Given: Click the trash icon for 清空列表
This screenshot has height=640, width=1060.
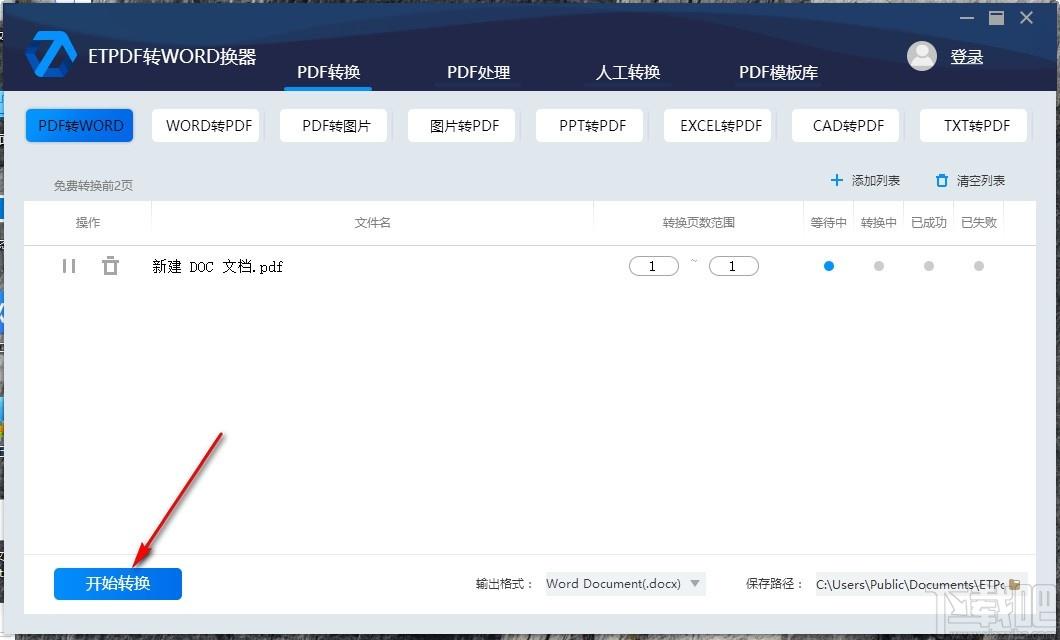Looking at the screenshot, I should (x=942, y=180).
